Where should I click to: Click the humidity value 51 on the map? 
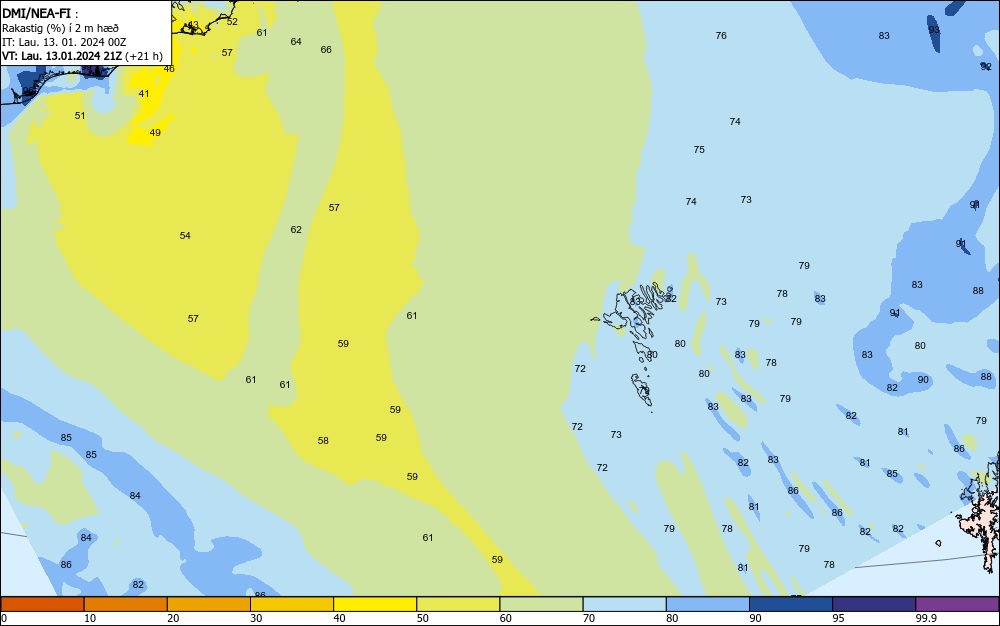pyautogui.click(x=80, y=116)
